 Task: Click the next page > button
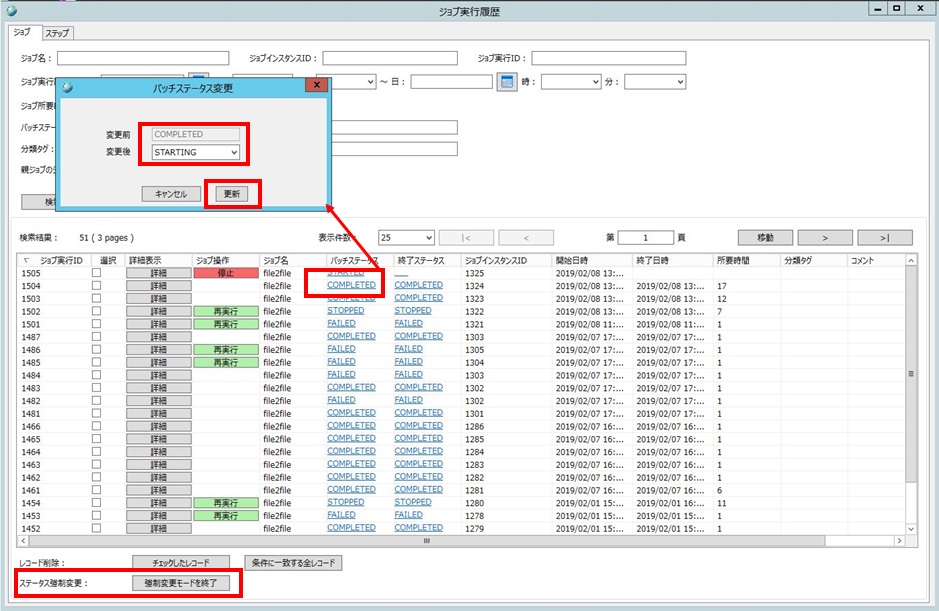(824, 238)
